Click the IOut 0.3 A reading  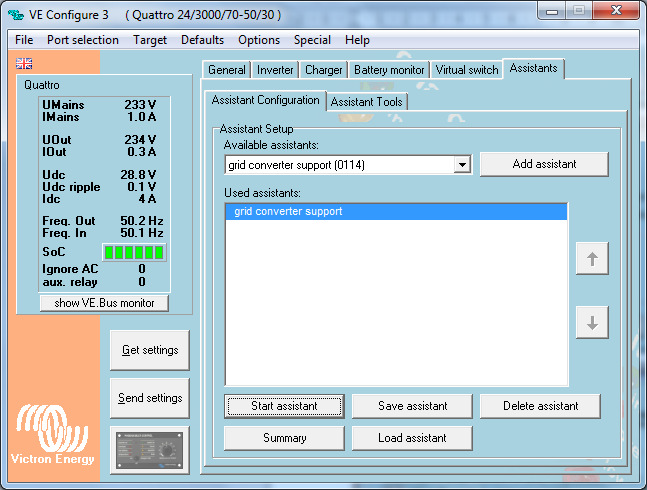(x=142, y=152)
